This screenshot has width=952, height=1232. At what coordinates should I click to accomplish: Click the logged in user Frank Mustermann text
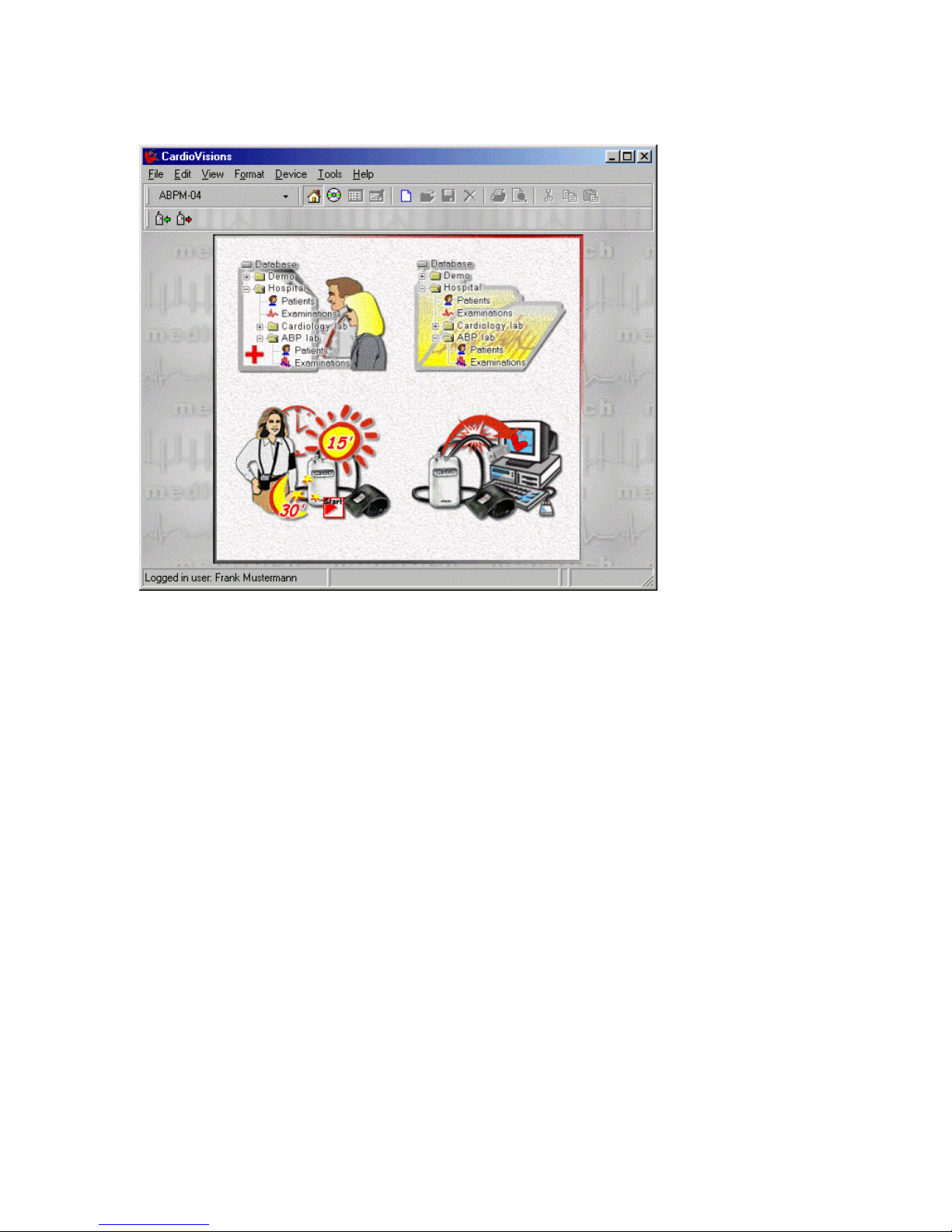pos(221,578)
